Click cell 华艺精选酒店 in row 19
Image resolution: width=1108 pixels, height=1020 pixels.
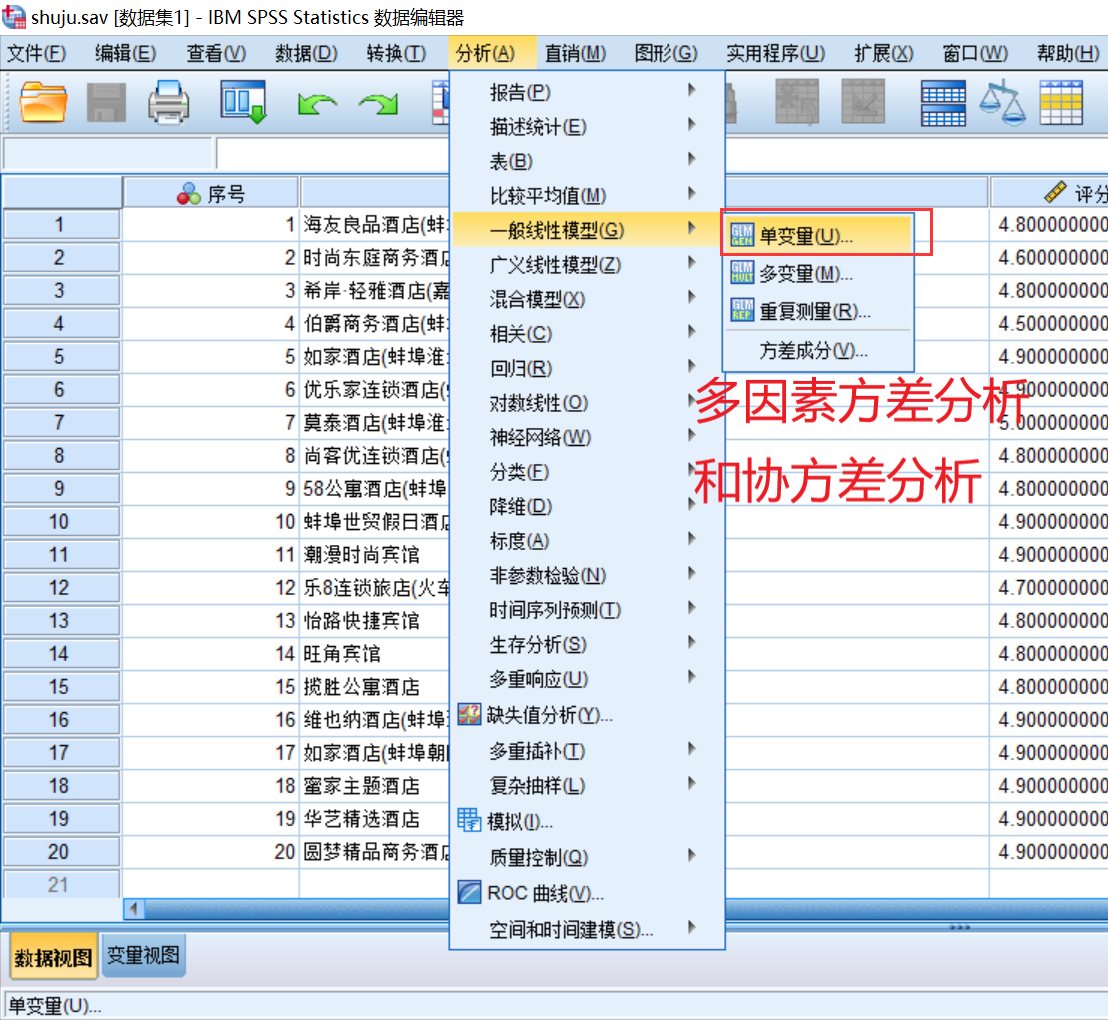tap(375, 819)
